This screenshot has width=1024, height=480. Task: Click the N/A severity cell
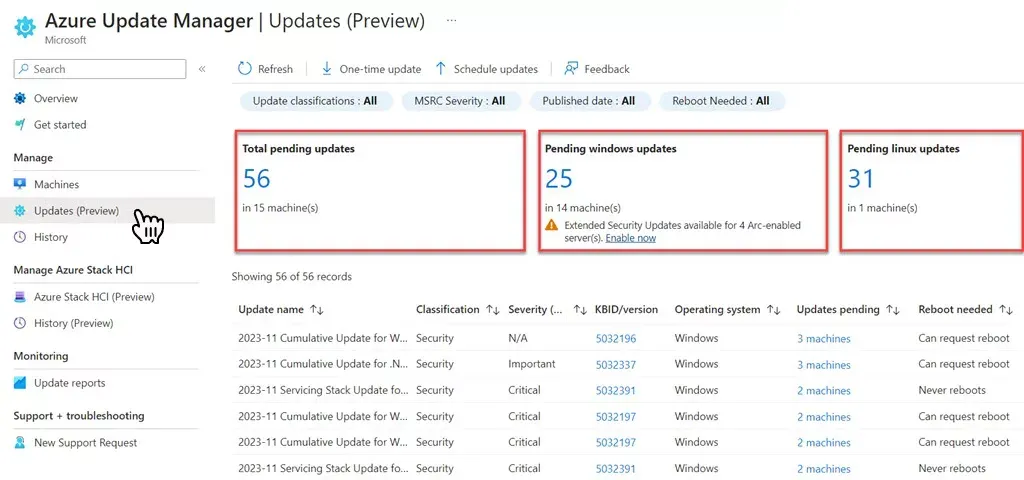pos(517,338)
